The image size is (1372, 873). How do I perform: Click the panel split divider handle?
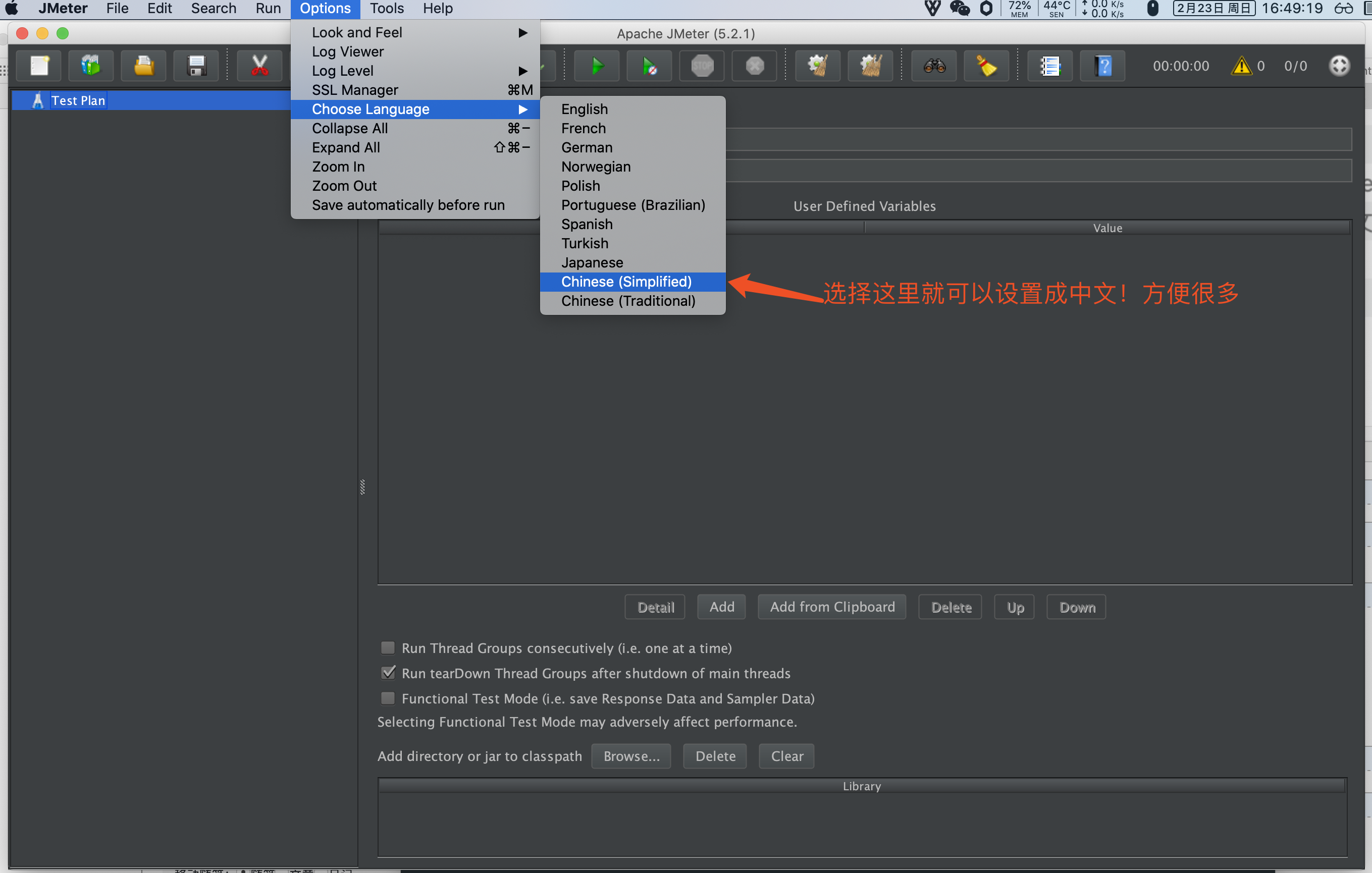(x=362, y=487)
